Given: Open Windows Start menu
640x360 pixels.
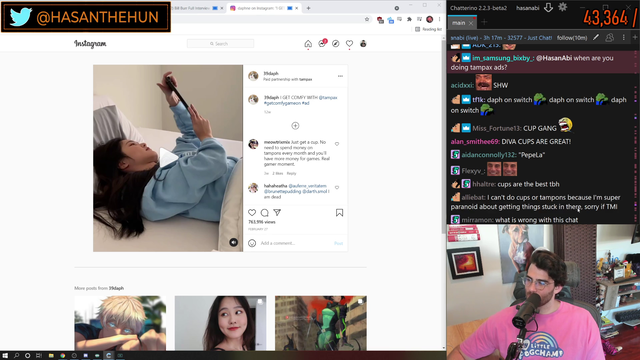Looking at the screenshot, I should (x=5, y=356).
